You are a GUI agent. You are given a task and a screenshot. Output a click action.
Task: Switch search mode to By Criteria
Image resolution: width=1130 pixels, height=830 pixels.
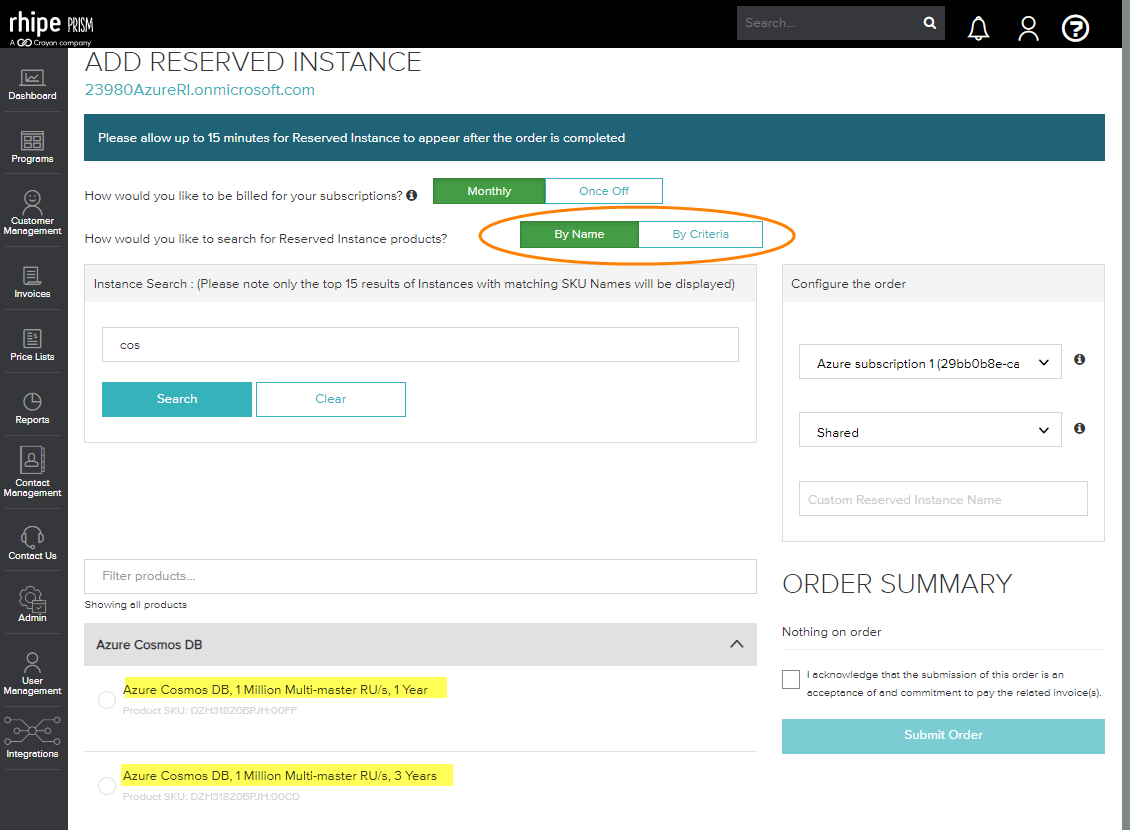click(700, 233)
